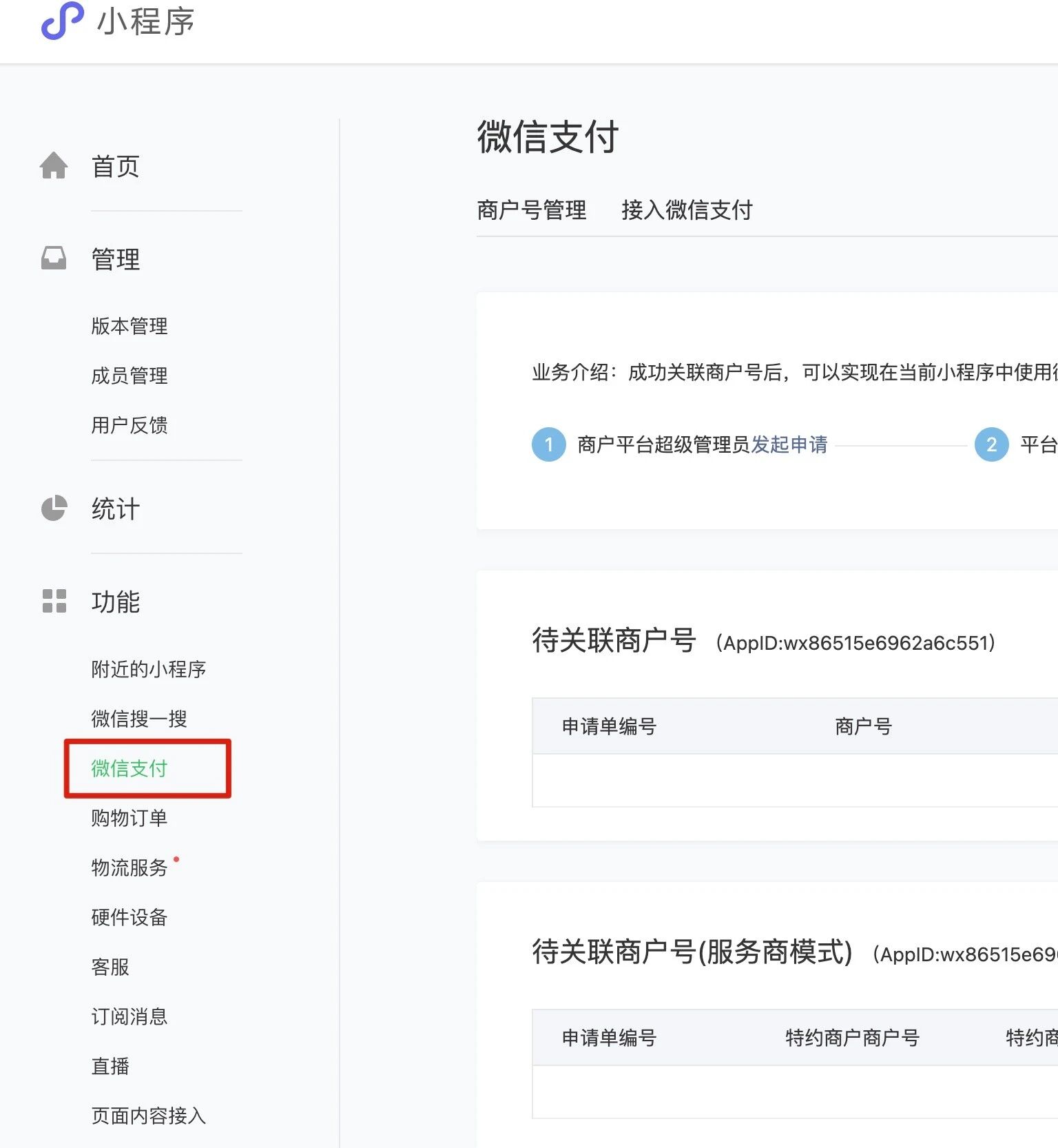Open 客服 in the sidebar
Screen dimensions: 1058x1148
click(x=110, y=967)
